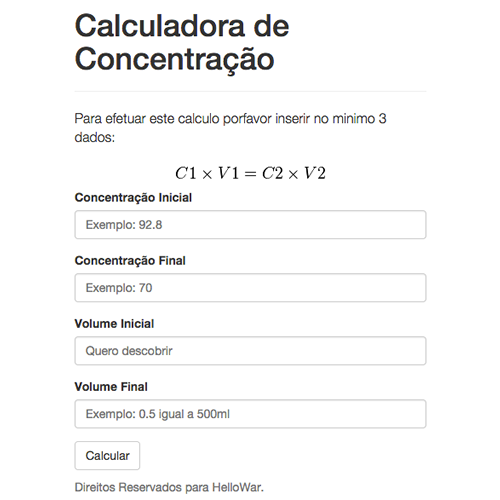Click the C2 term in the formula
The image size is (500, 500).
tap(272, 173)
